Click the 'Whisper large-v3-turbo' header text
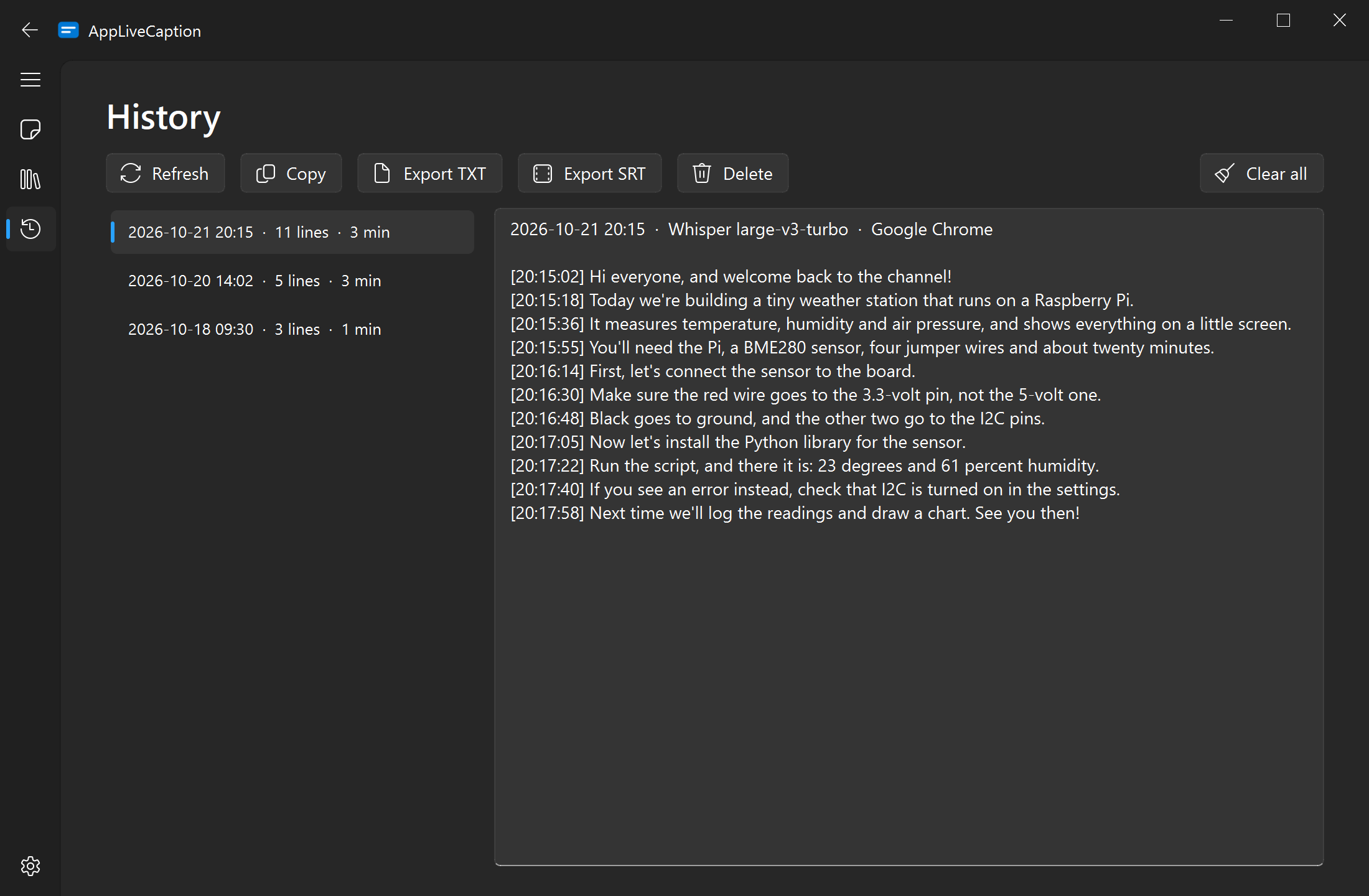Image resolution: width=1369 pixels, height=896 pixels. point(758,229)
